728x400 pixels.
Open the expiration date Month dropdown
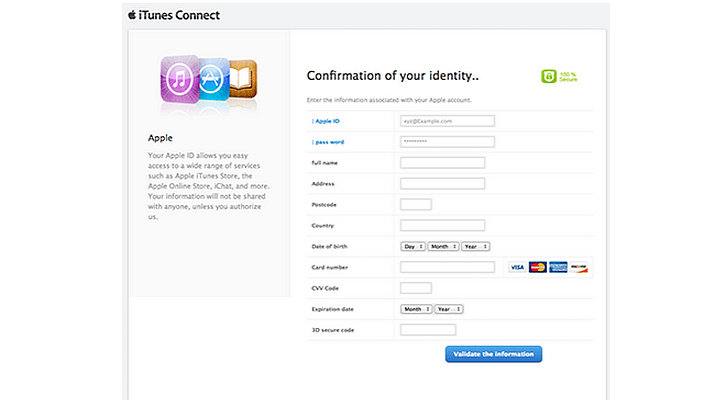(416, 309)
